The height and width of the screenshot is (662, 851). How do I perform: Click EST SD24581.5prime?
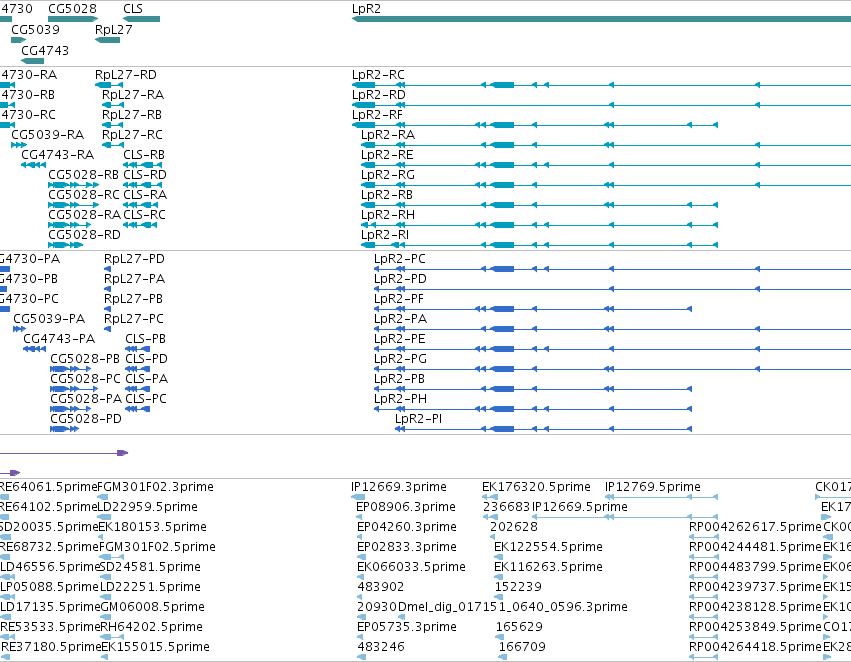150,566
